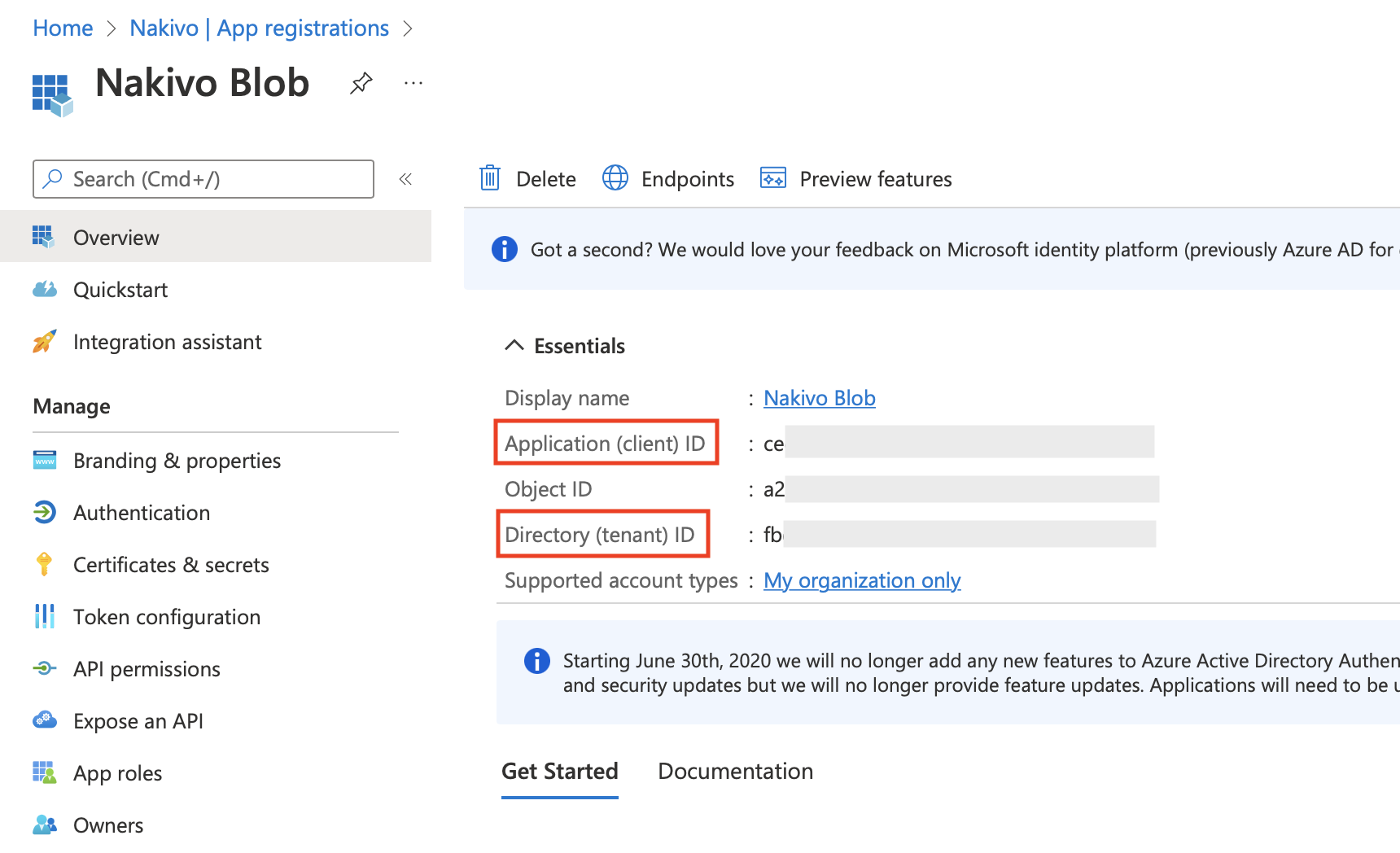Image resolution: width=1400 pixels, height=853 pixels.
Task: Go to Home in breadcrumb
Action: (63, 28)
